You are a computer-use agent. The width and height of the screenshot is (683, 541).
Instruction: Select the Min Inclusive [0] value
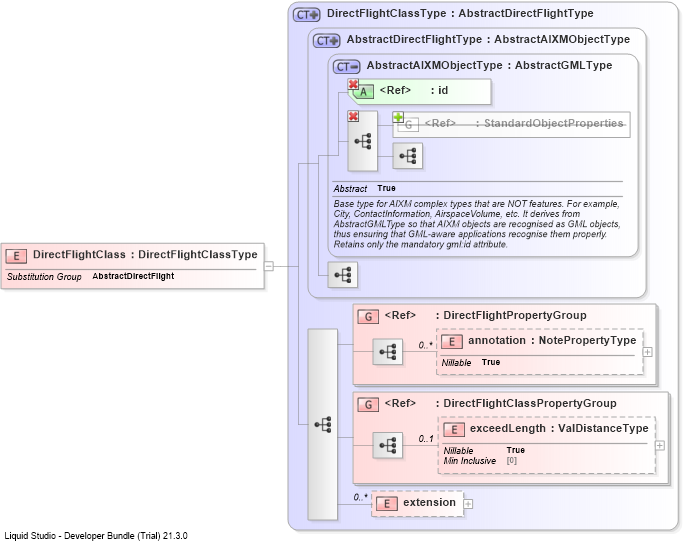click(x=512, y=461)
